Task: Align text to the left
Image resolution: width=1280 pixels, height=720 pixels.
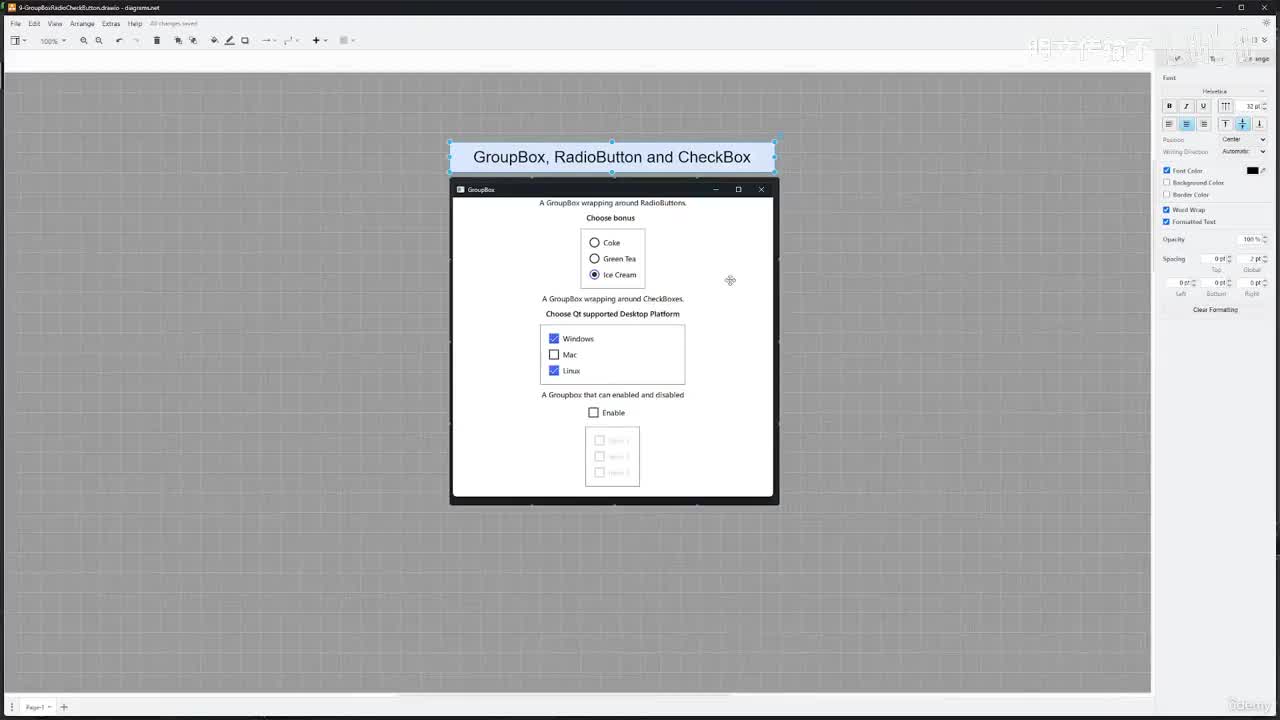Action: click(1169, 124)
